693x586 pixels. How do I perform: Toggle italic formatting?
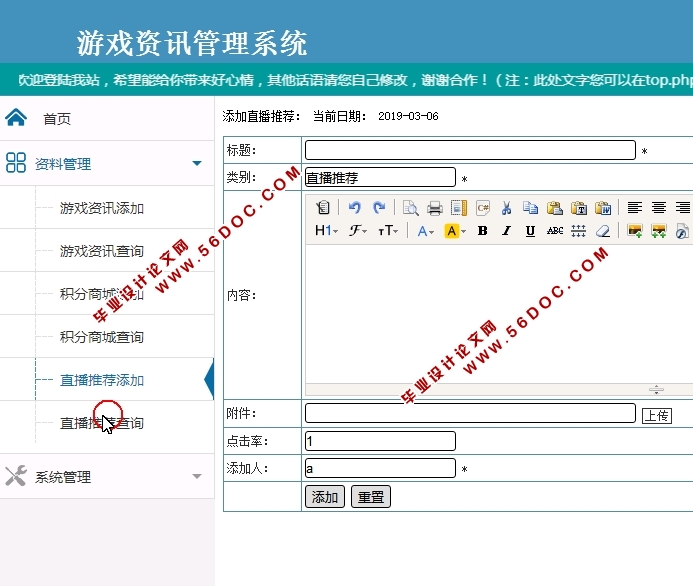pos(506,231)
